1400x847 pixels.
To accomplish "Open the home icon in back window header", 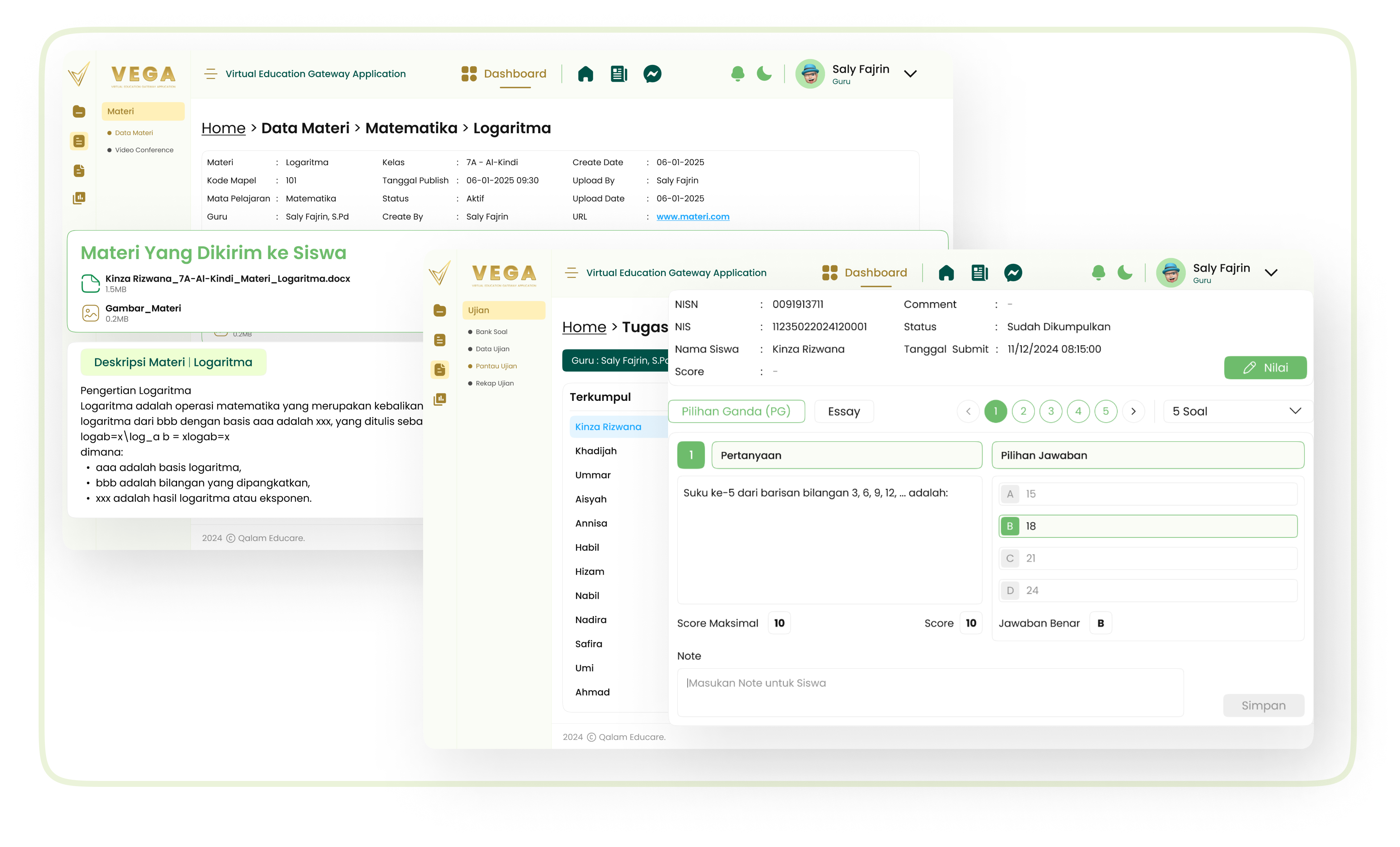I will point(585,74).
